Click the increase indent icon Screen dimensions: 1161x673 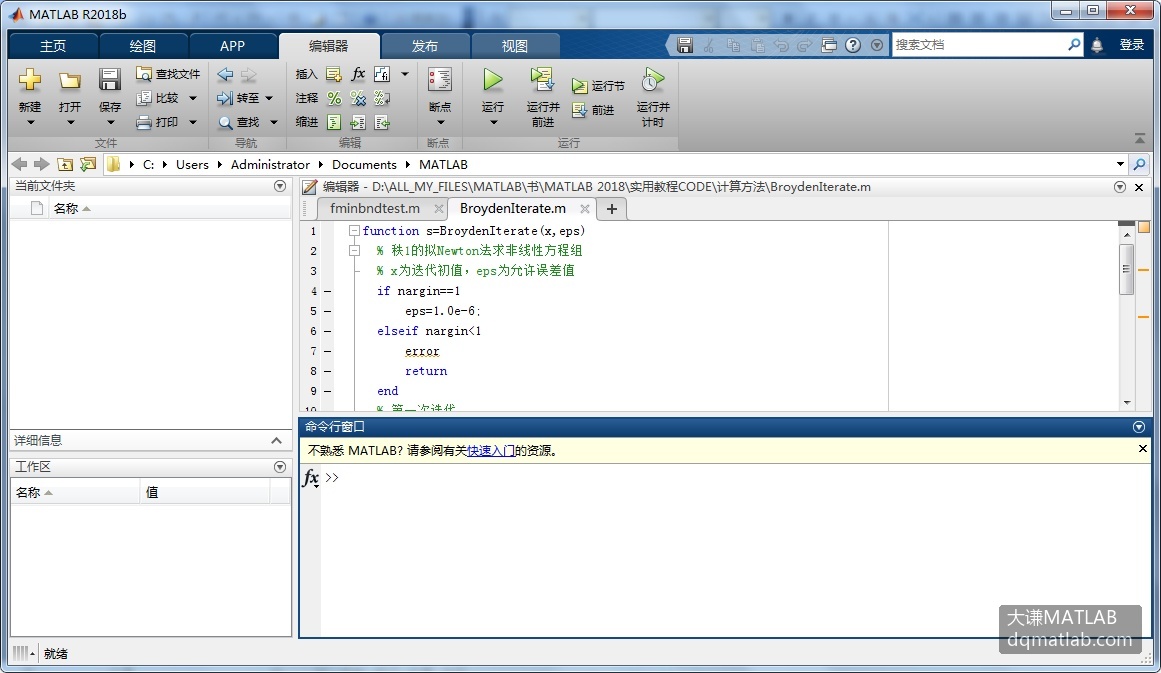click(x=358, y=122)
